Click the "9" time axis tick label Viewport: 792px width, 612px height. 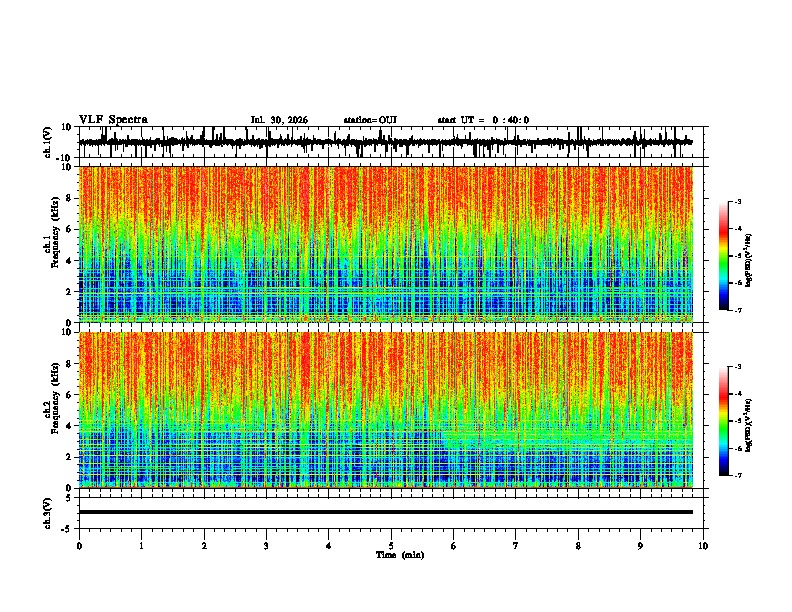[x=640, y=546]
